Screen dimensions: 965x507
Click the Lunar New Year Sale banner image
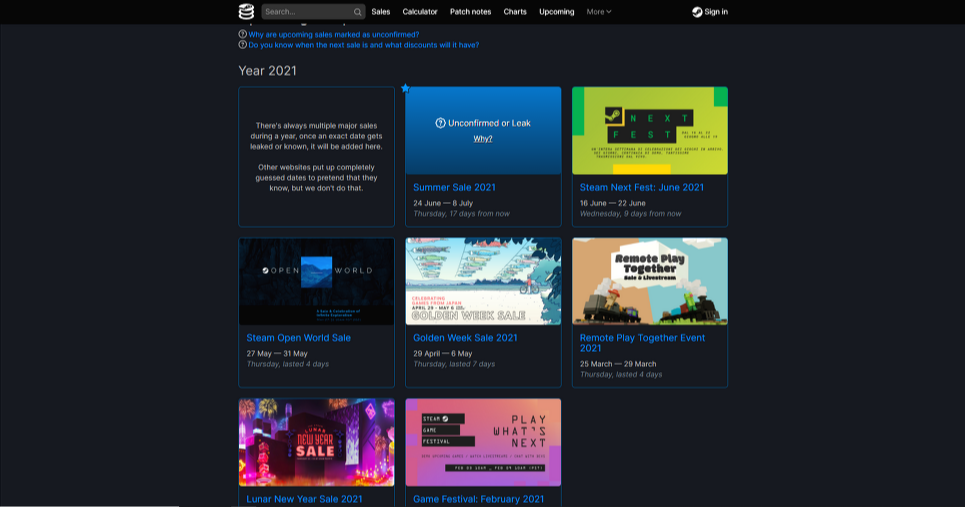coord(316,442)
